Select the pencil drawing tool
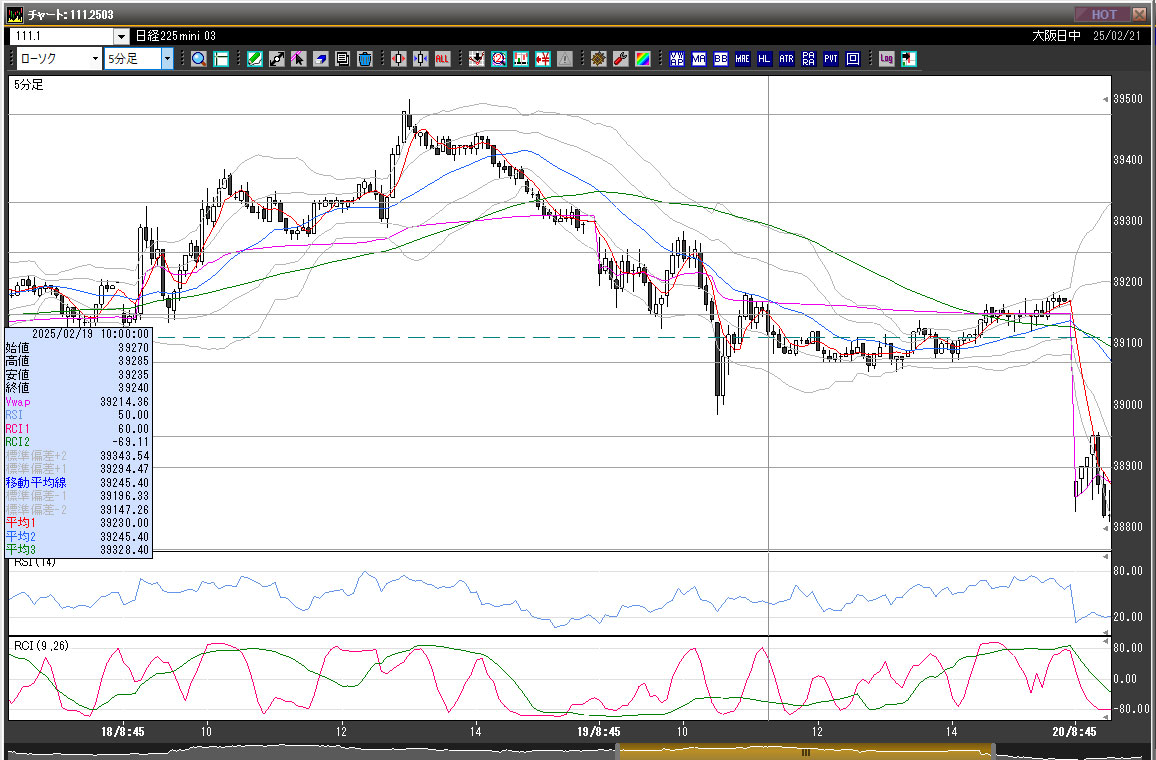The image size is (1156, 760). (255, 59)
